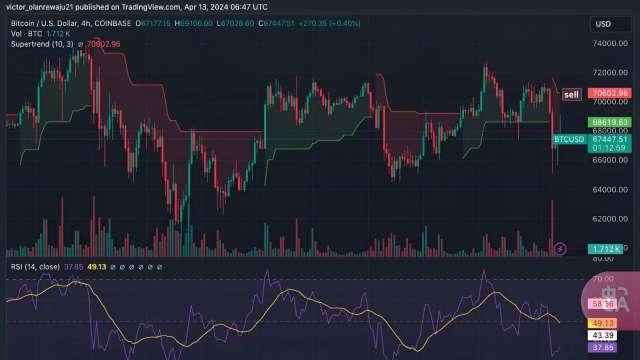
Task: Click the yellow RSI-MA value 49.13 in legend
Action: coord(97,267)
